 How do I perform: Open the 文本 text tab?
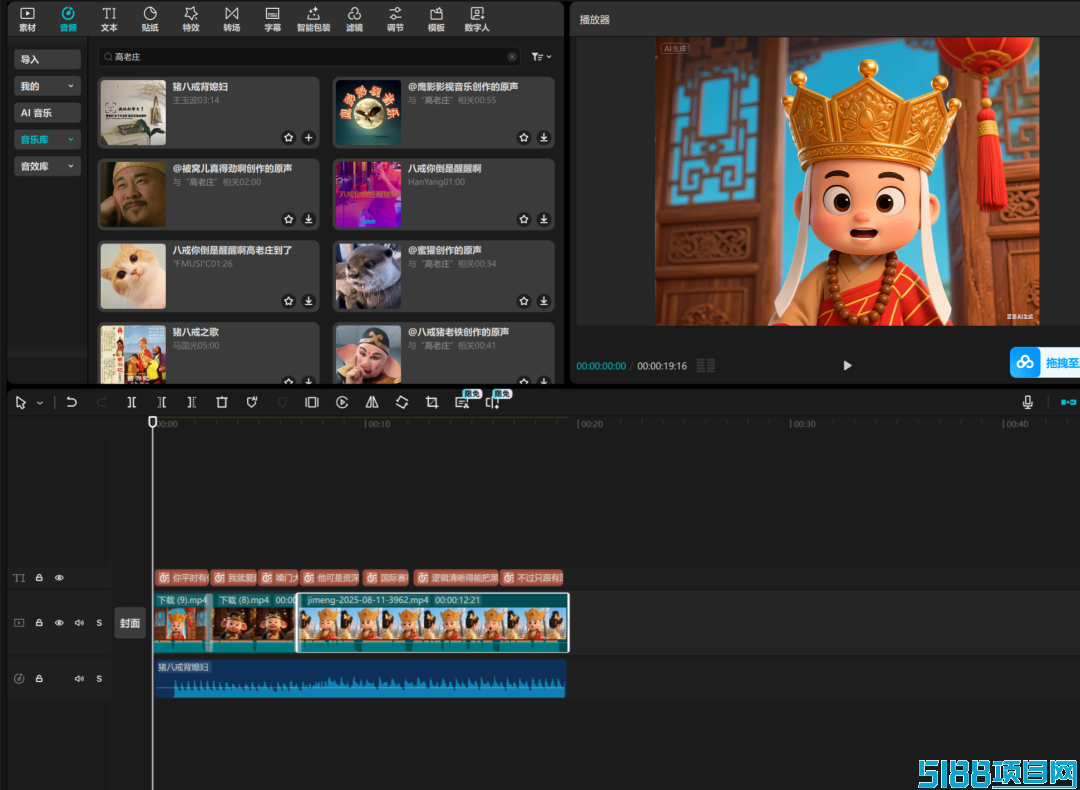click(109, 19)
